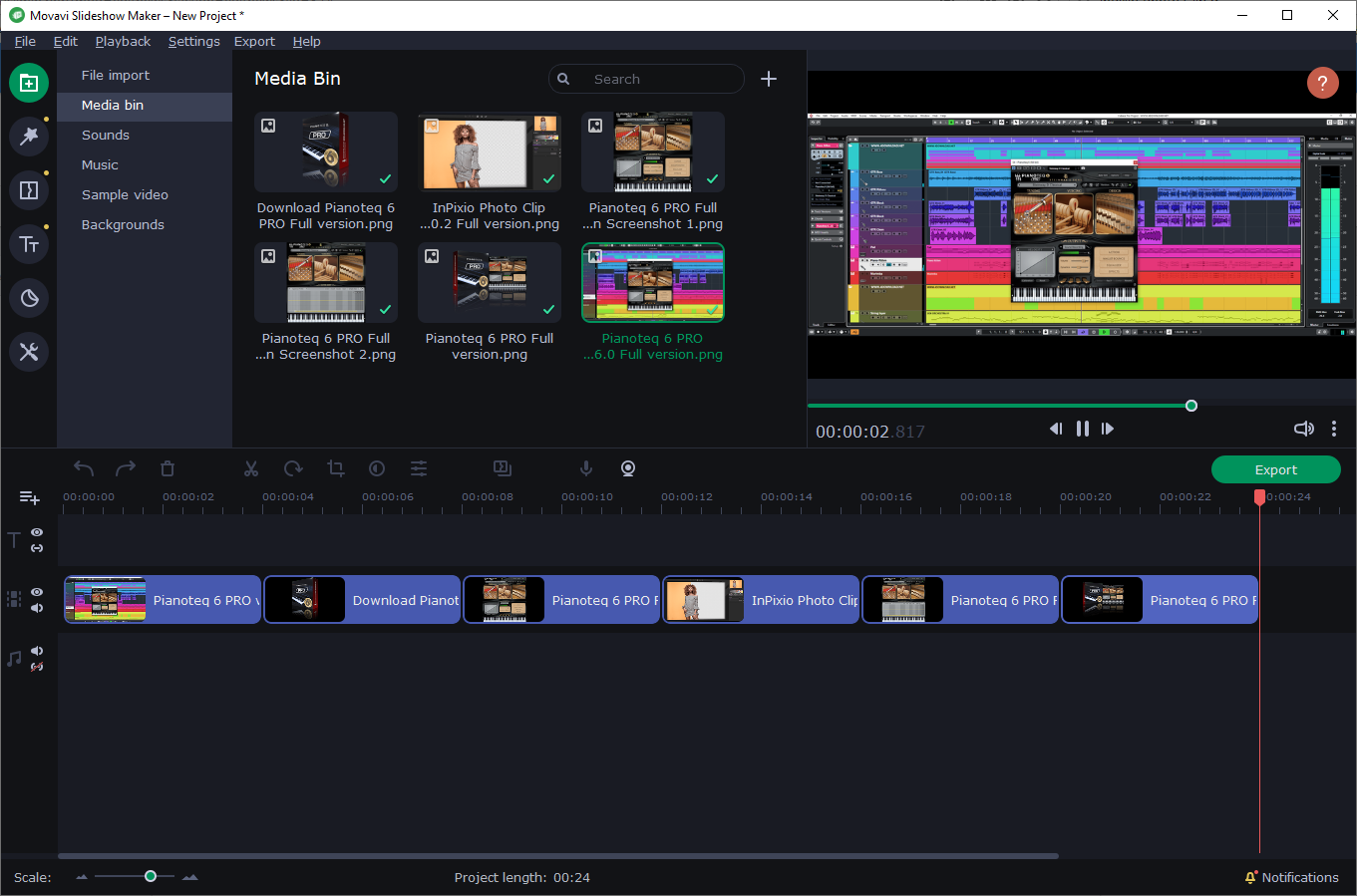This screenshot has width=1357, height=896.
Task: Click the timeline Scale slider knob
Action: [x=151, y=876]
